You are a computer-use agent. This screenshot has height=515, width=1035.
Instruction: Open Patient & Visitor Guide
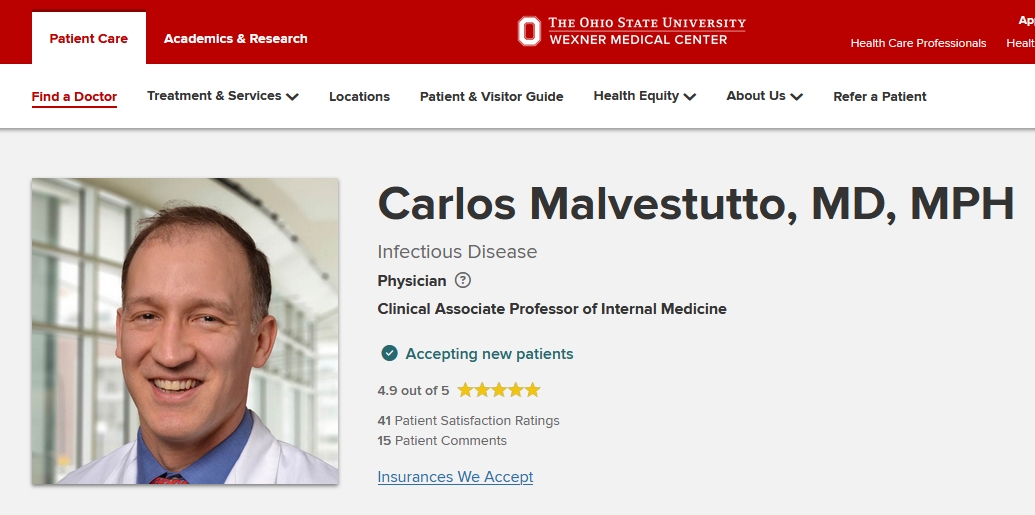(491, 97)
